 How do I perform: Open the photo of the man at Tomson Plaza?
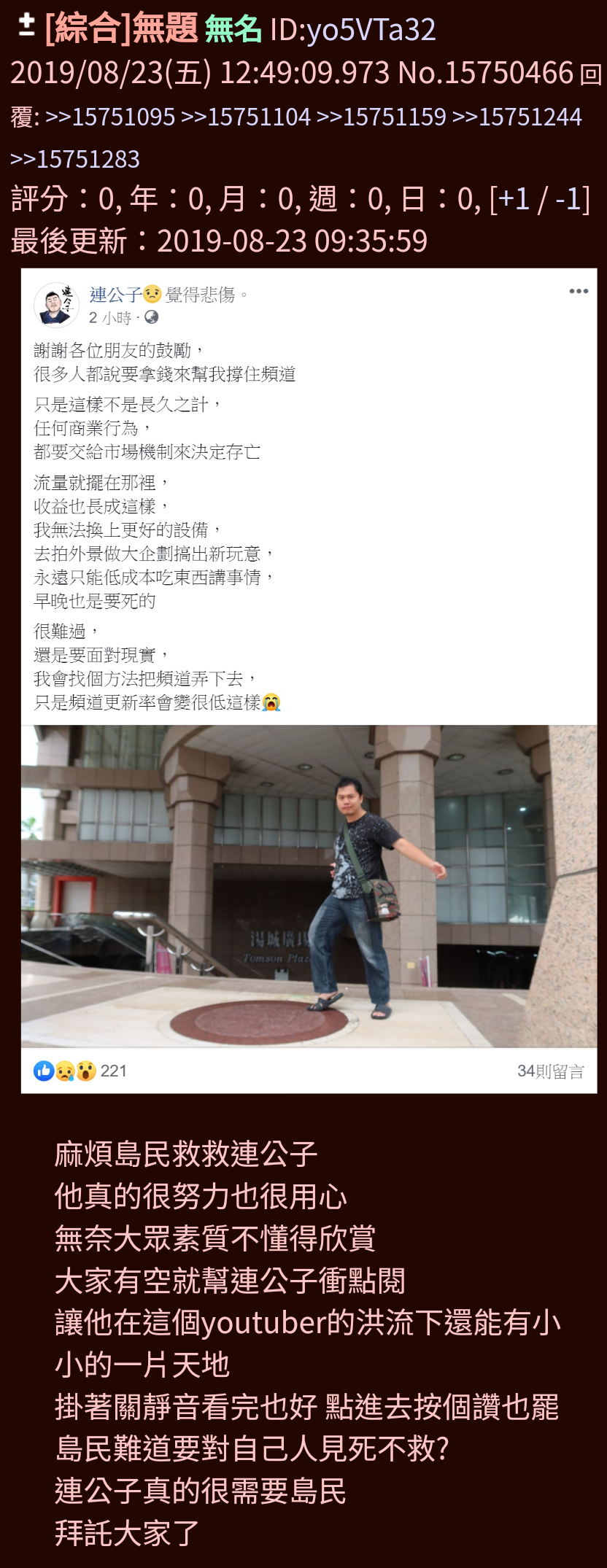pyautogui.click(x=309, y=886)
